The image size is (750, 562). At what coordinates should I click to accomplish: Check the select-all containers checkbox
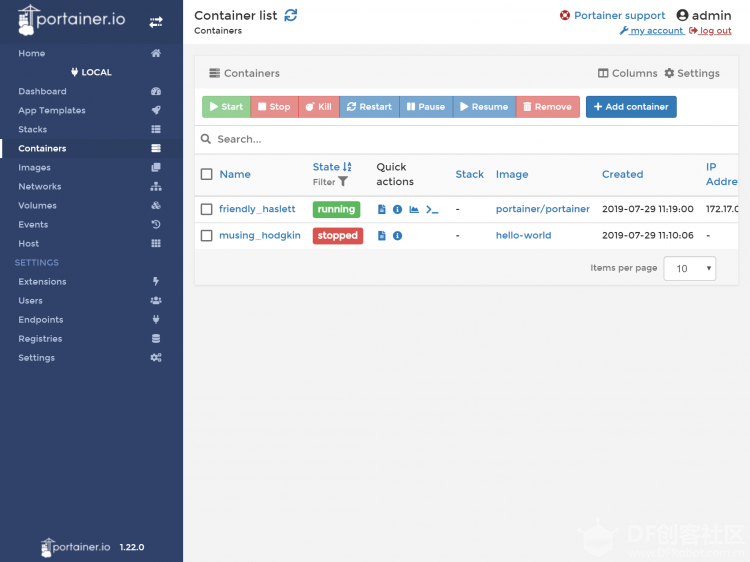point(207,174)
